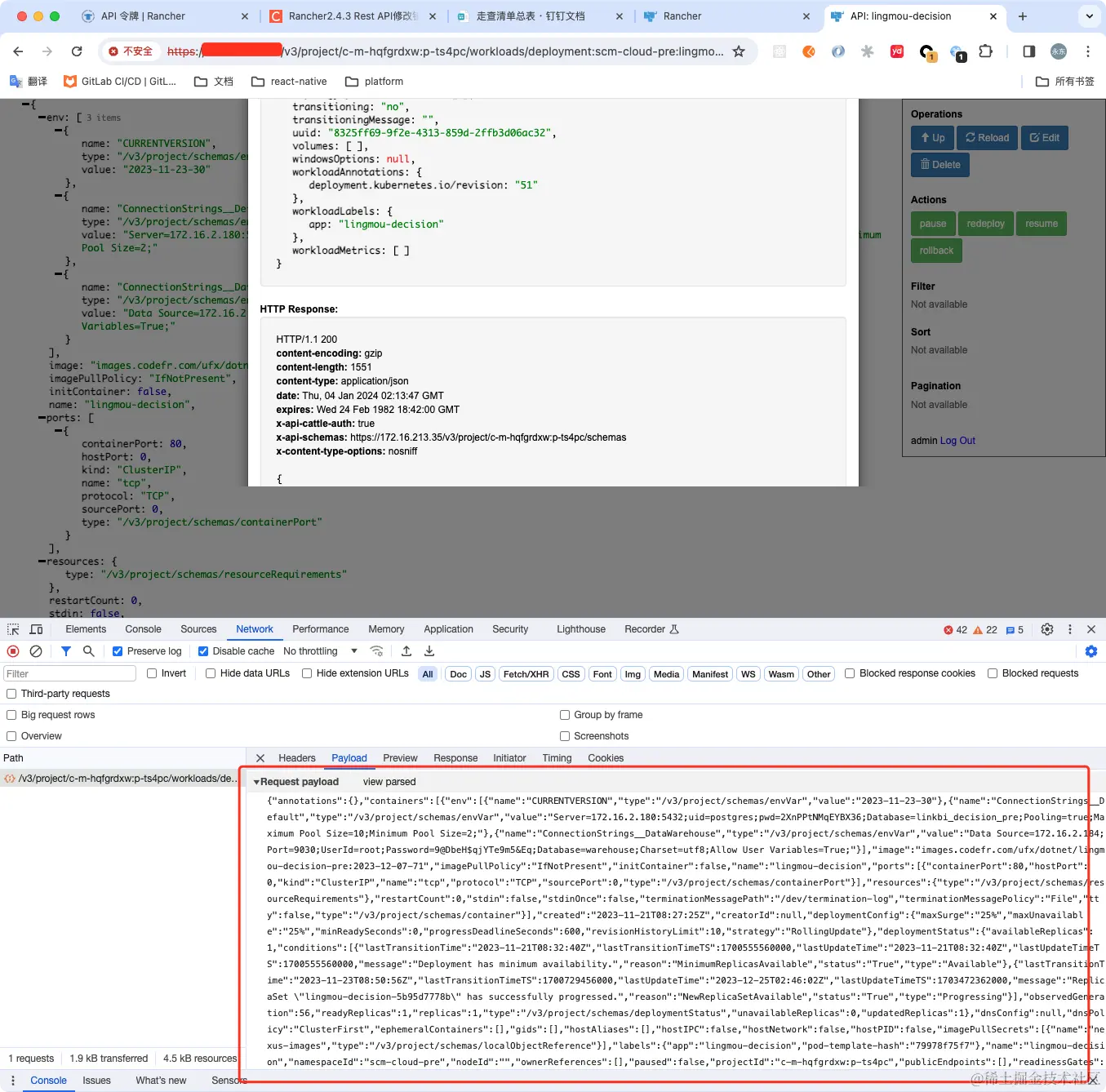The height and width of the screenshot is (1092, 1106).
Task: Collapse the CURRENTVERSION env entry
Action: click(x=58, y=131)
